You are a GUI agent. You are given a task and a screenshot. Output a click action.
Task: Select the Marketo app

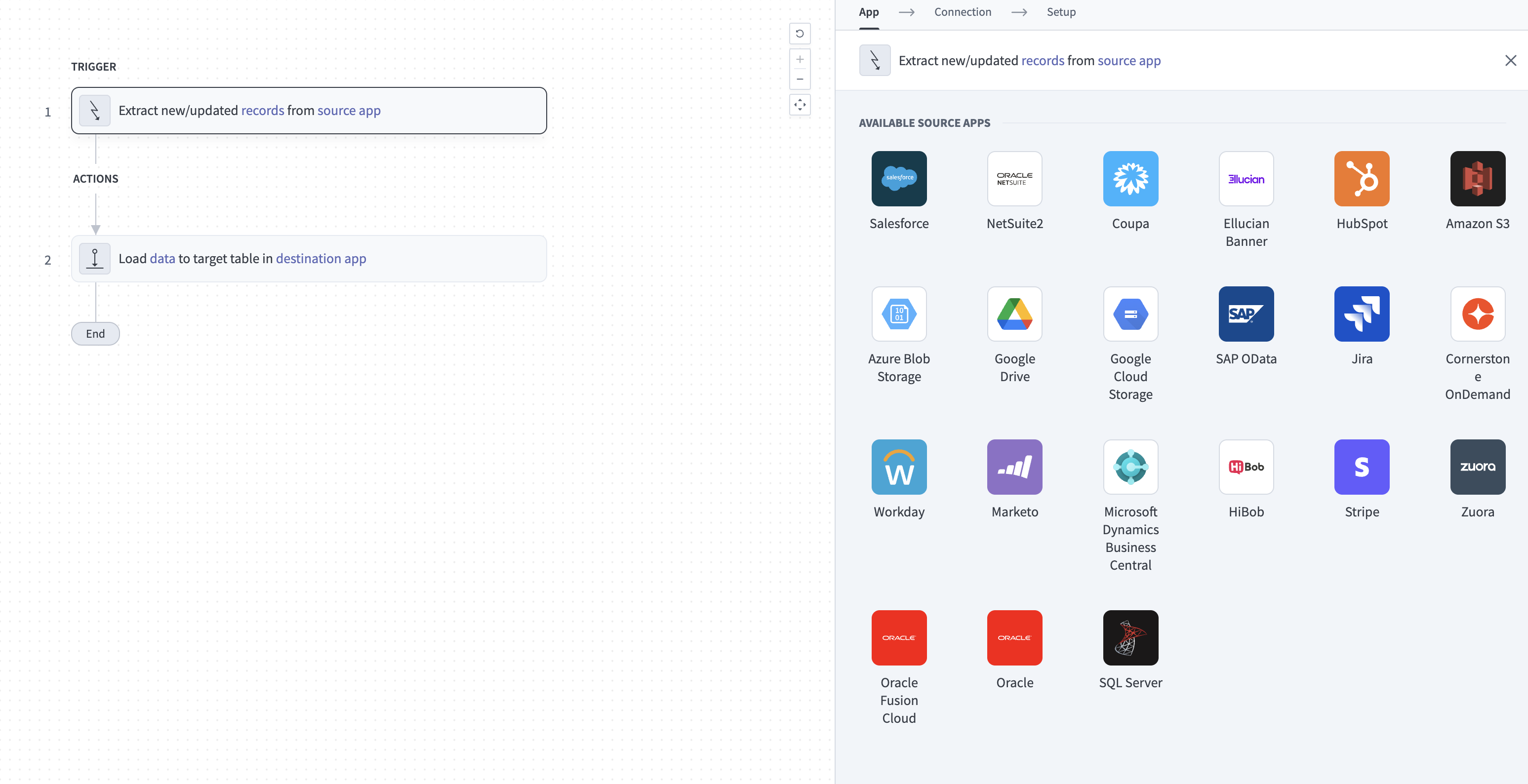[x=1014, y=467]
